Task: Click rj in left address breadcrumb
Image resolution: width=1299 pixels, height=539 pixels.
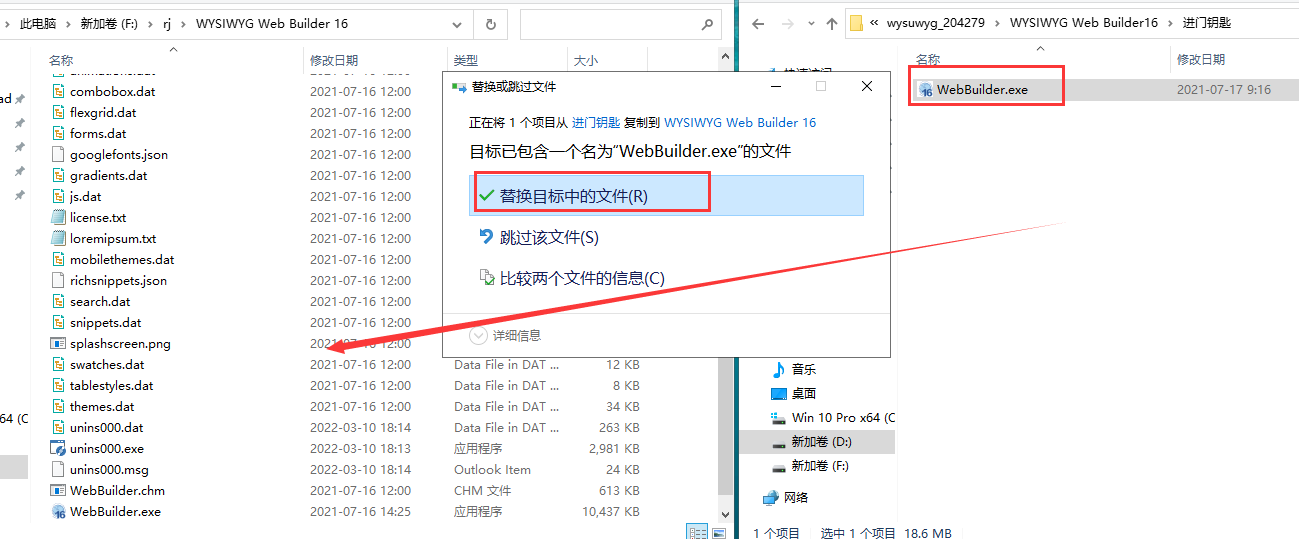Action: coord(167,24)
